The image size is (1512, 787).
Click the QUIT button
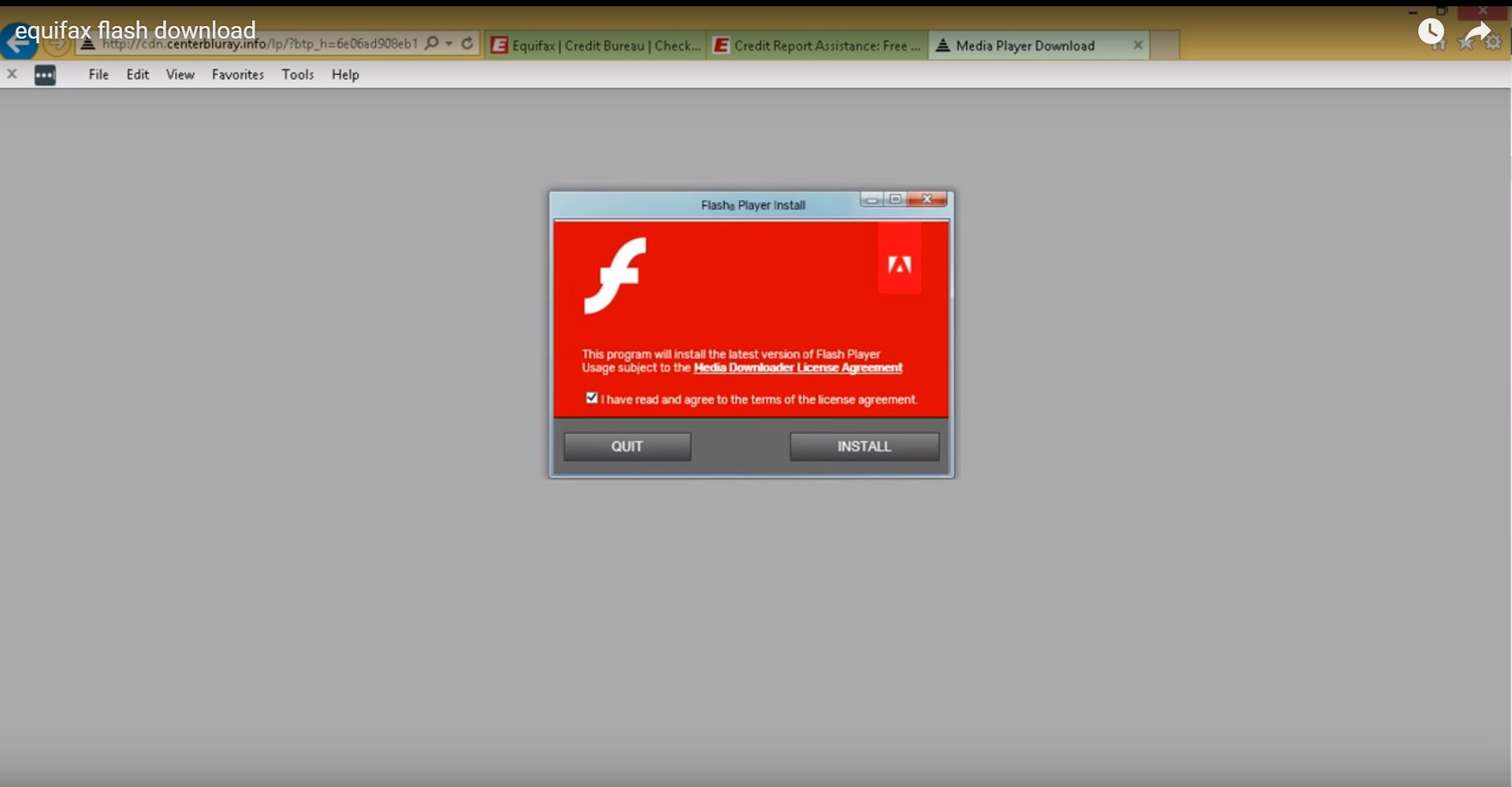tap(627, 446)
